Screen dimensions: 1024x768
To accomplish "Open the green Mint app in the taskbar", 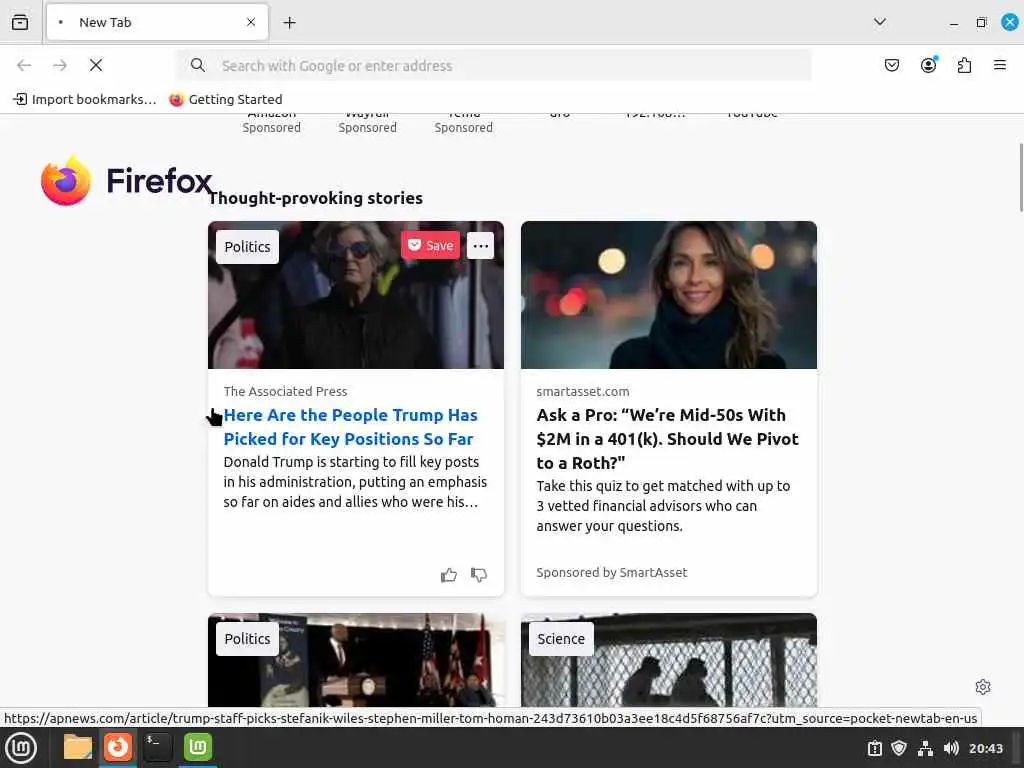I will 198,747.
